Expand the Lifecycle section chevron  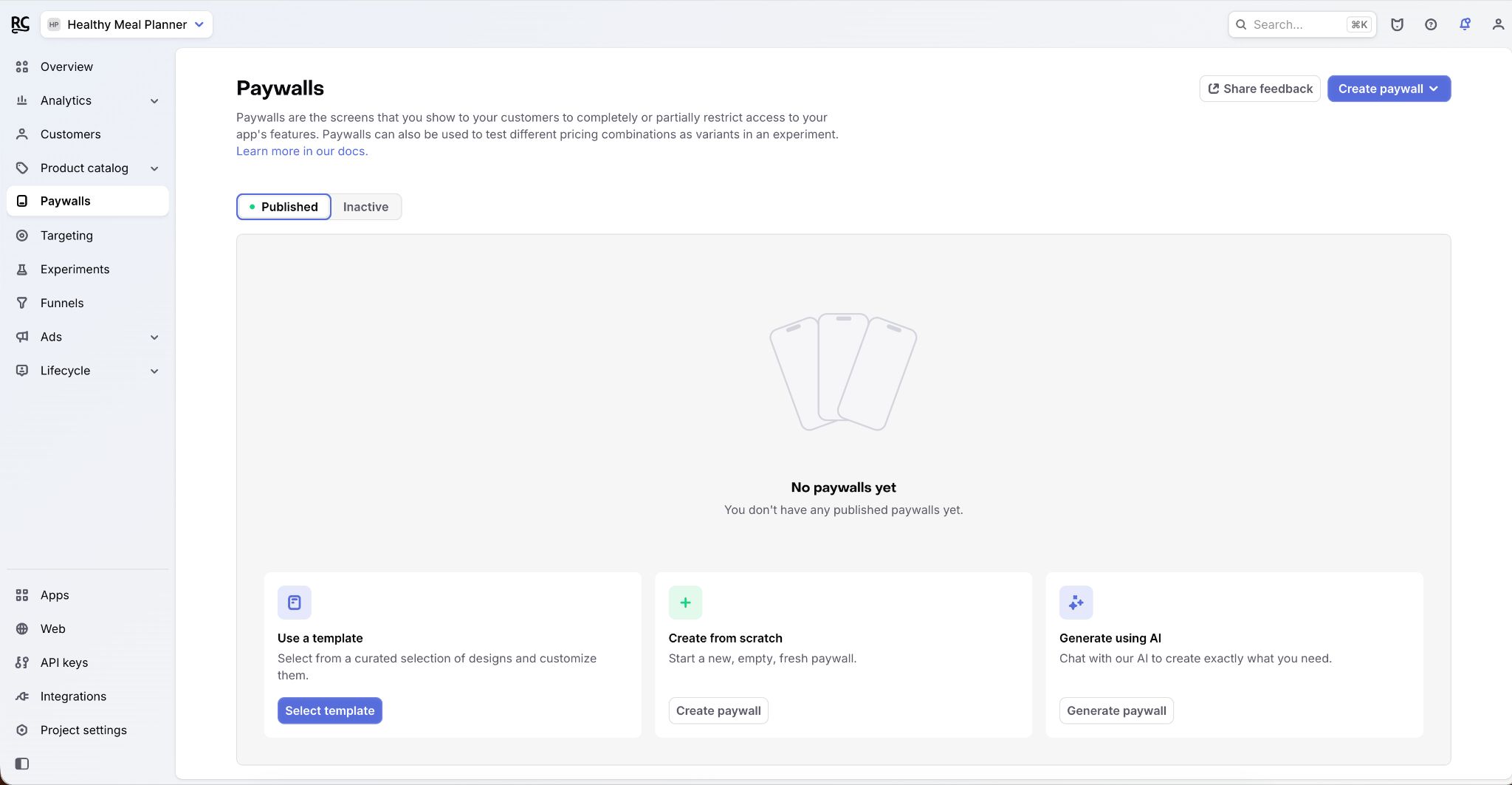pyautogui.click(x=154, y=371)
